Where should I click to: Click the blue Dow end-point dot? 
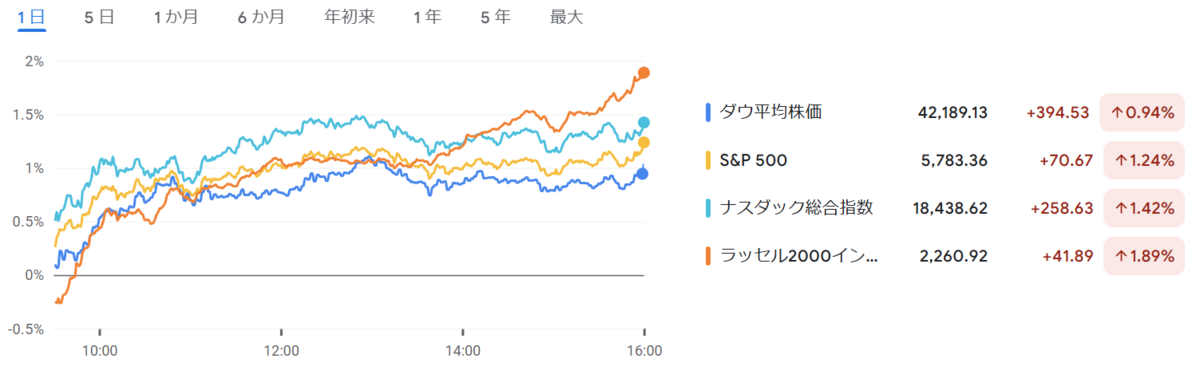[643, 174]
